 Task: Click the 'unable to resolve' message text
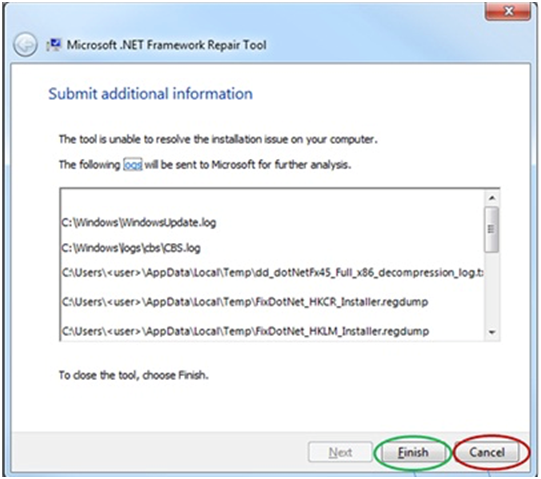[x=218, y=139]
